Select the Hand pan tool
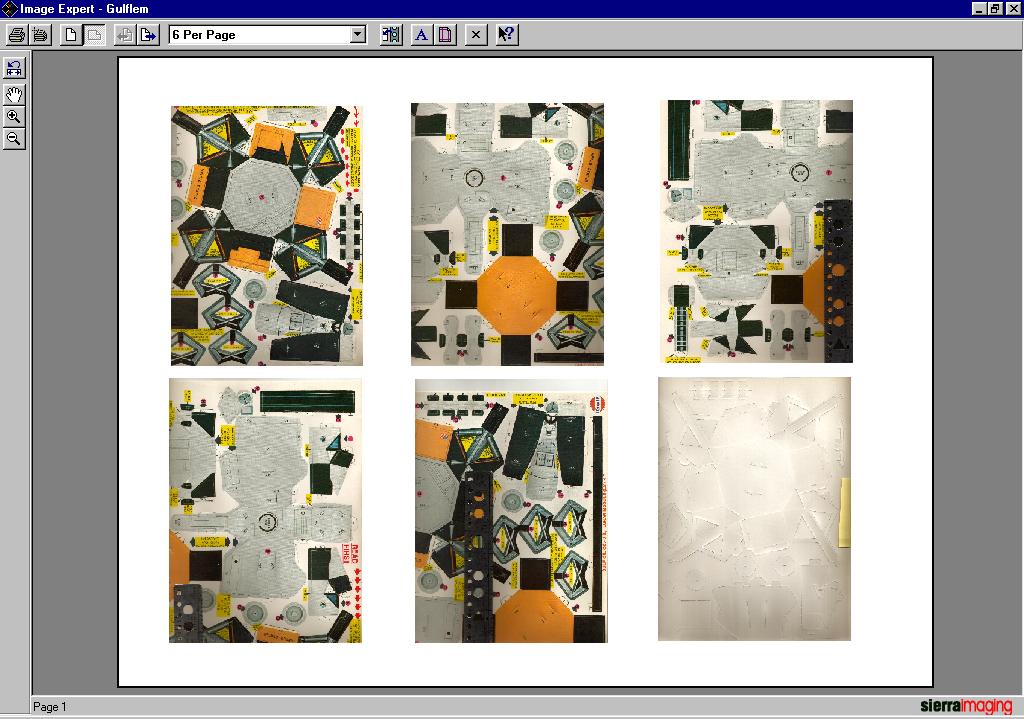 (x=14, y=95)
